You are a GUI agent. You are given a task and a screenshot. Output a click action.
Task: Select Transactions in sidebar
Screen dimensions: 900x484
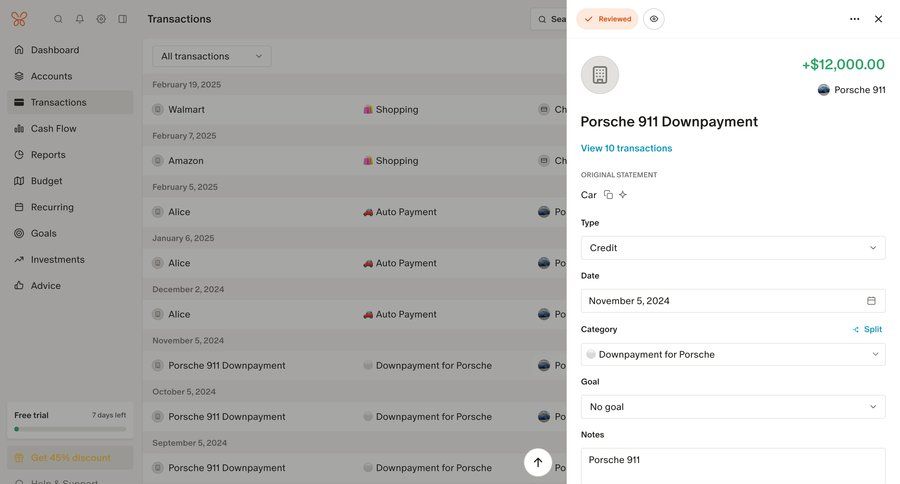[x=70, y=102]
